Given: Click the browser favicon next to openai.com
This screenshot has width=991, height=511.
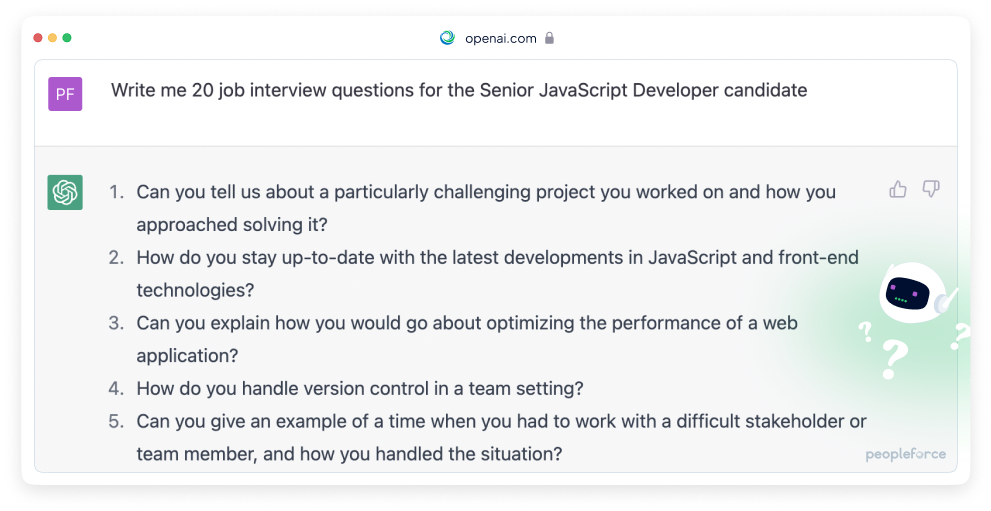Looking at the screenshot, I should pos(447,38).
